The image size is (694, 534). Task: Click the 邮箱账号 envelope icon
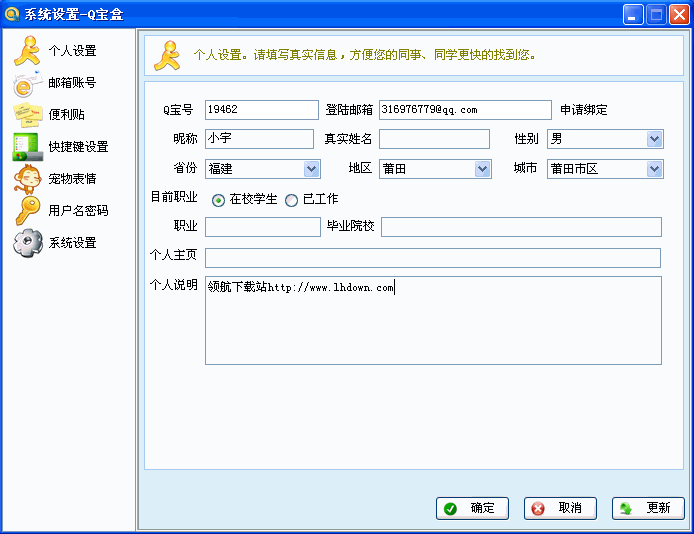(27, 83)
